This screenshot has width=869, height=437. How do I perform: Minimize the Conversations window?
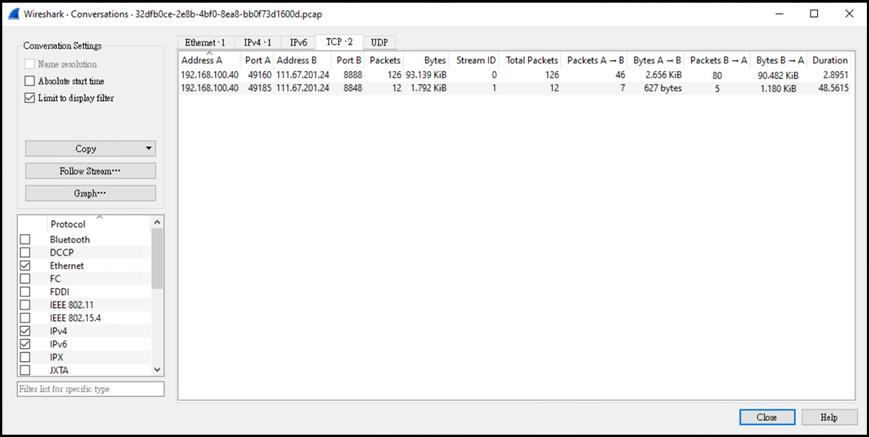(x=778, y=14)
